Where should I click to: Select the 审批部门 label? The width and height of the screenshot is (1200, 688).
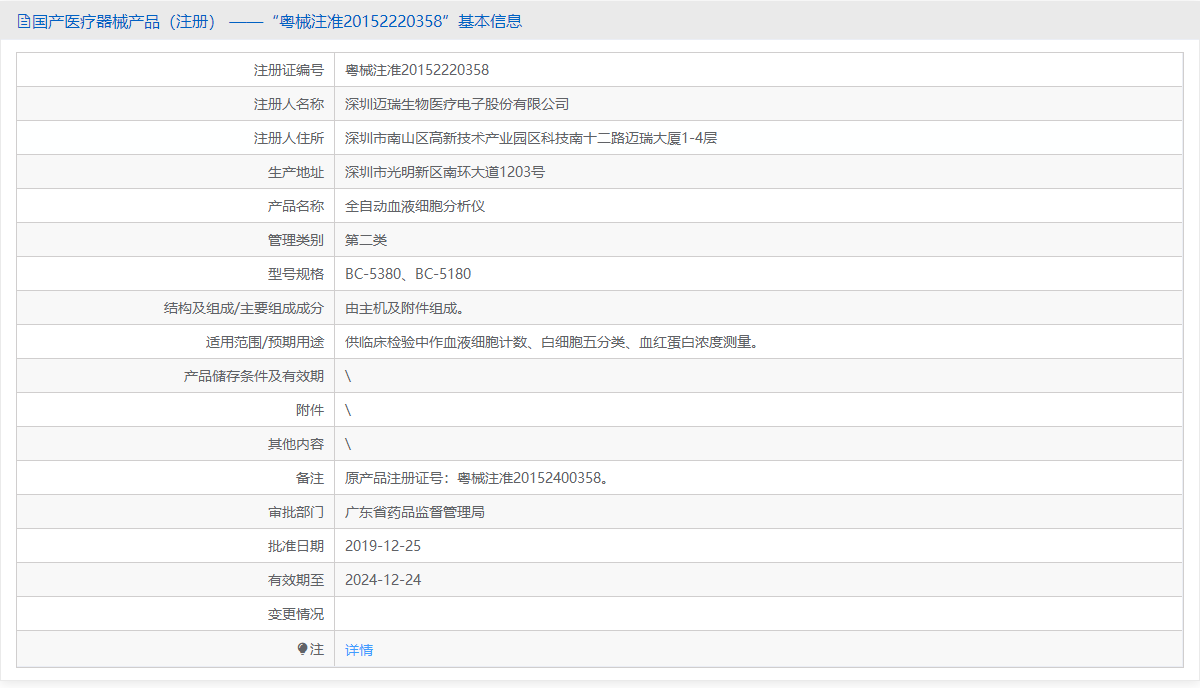(296, 512)
